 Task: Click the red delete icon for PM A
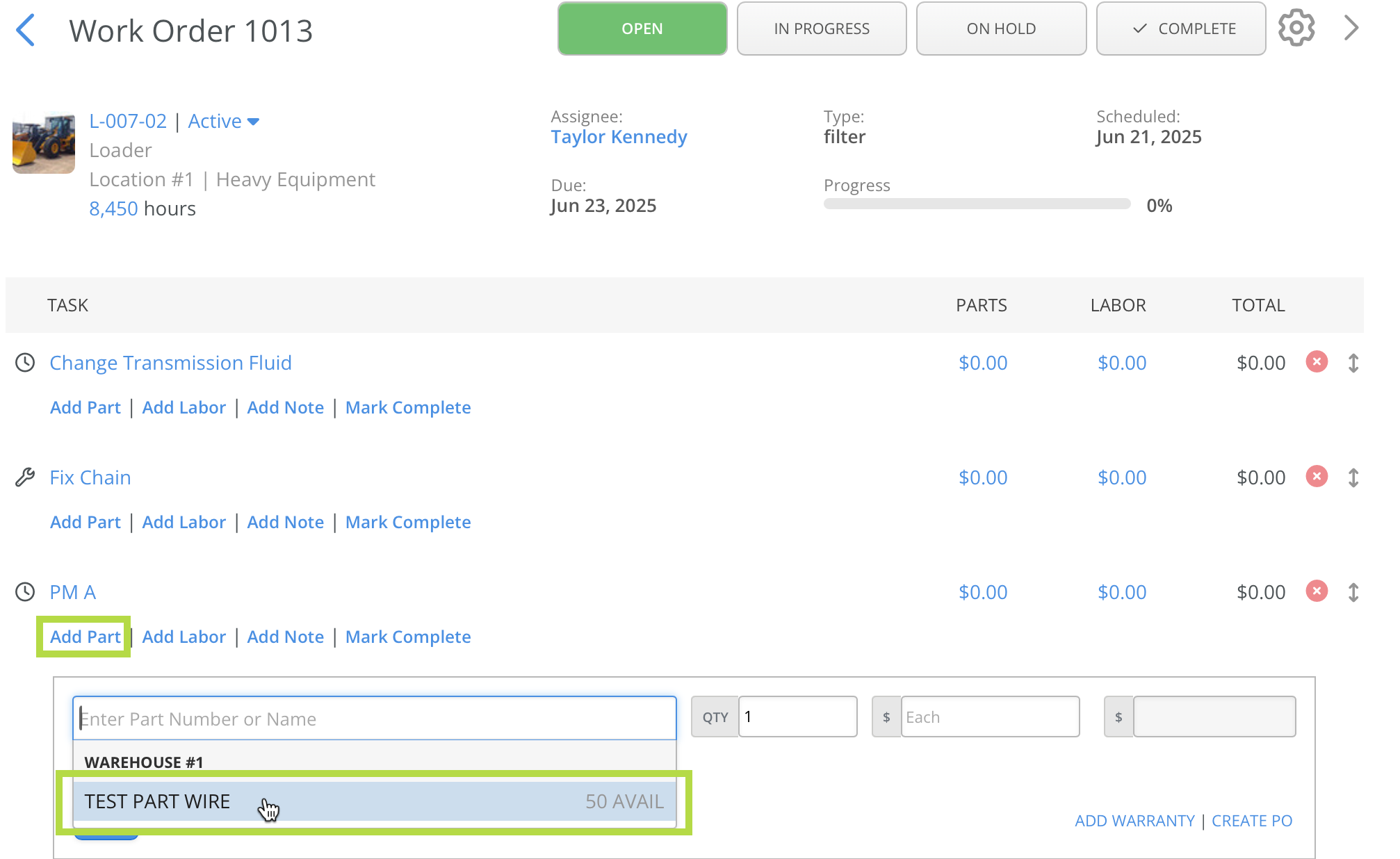[1317, 591]
